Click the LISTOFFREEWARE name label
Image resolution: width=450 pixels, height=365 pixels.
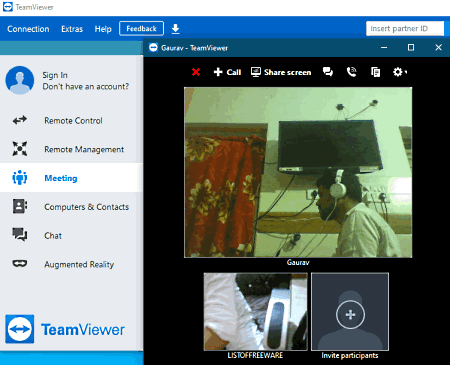255,355
